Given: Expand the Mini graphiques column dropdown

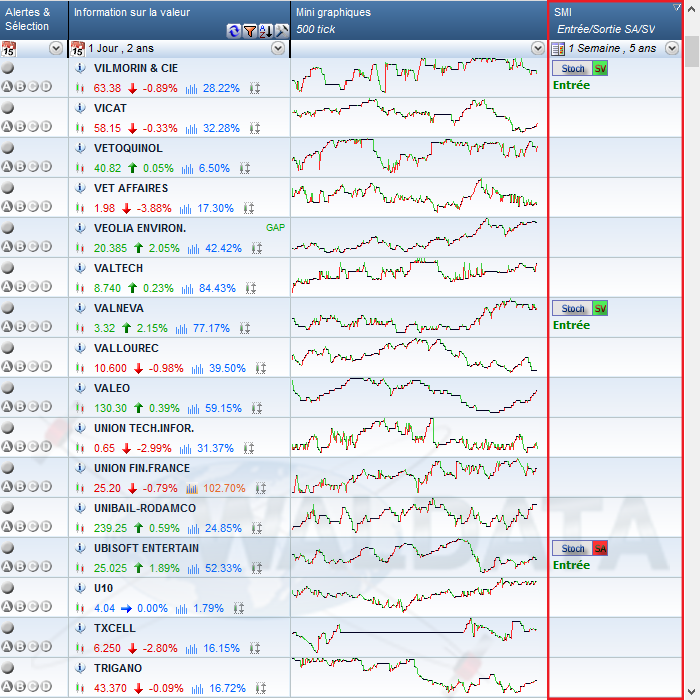Looking at the screenshot, I should 538,48.
